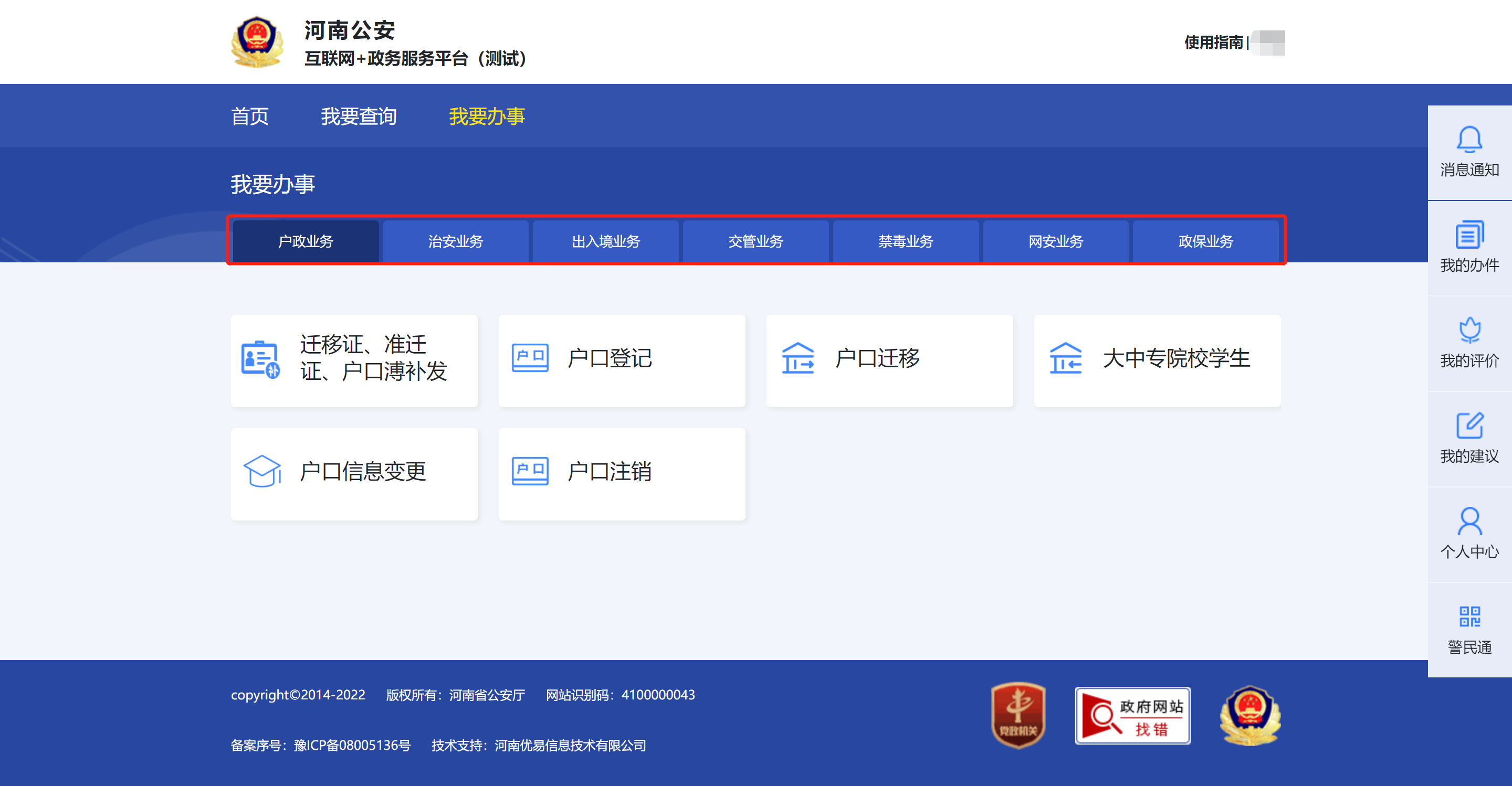Image resolution: width=1512 pixels, height=786 pixels.
Task: Open 个人中心 person icon
Action: point(1469,522)
